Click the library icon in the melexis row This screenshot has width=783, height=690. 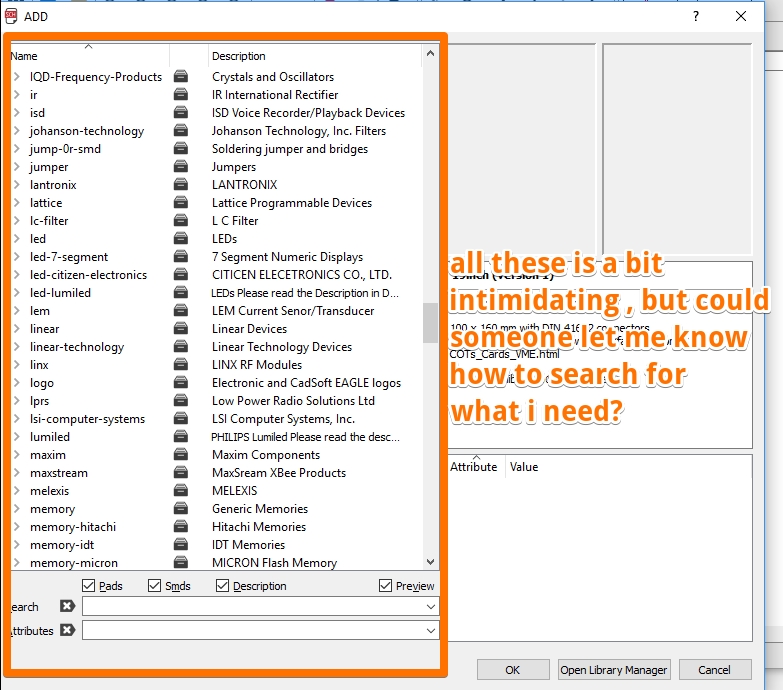coord(181,490)
